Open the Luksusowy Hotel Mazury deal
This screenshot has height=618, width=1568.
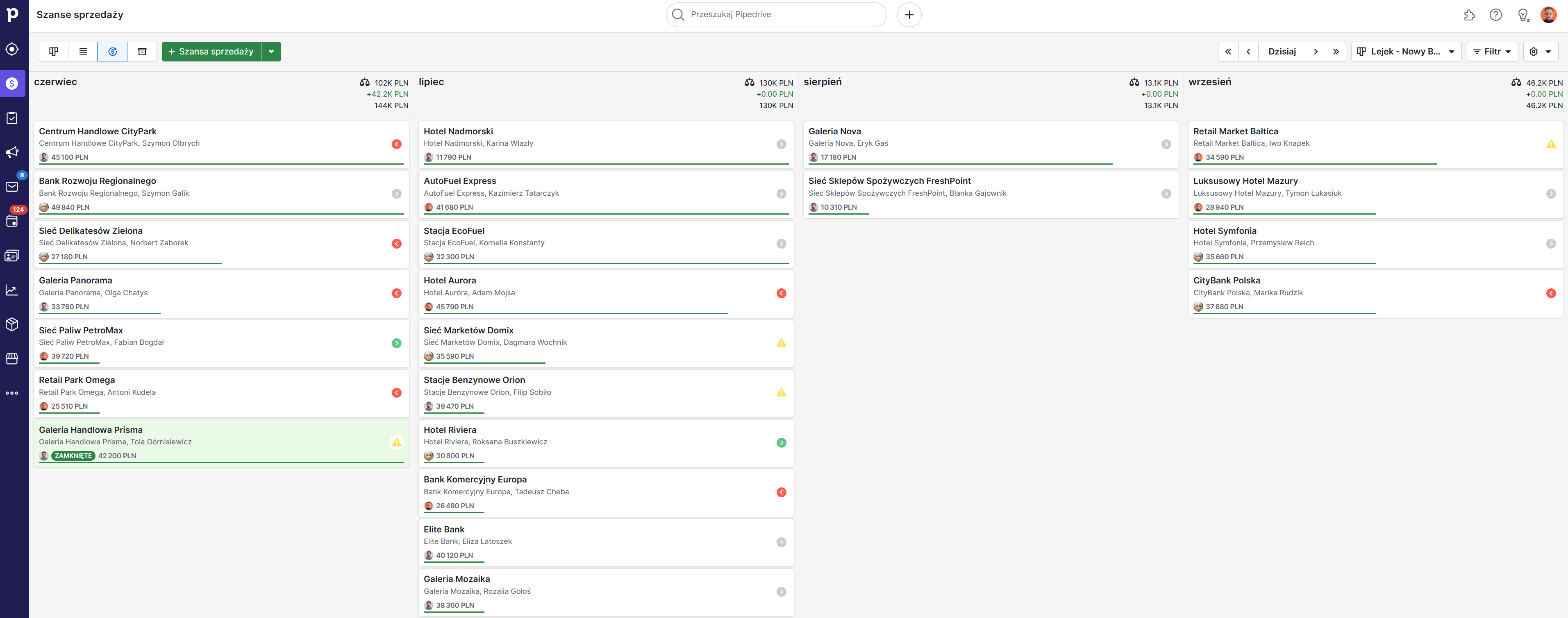1375,194
